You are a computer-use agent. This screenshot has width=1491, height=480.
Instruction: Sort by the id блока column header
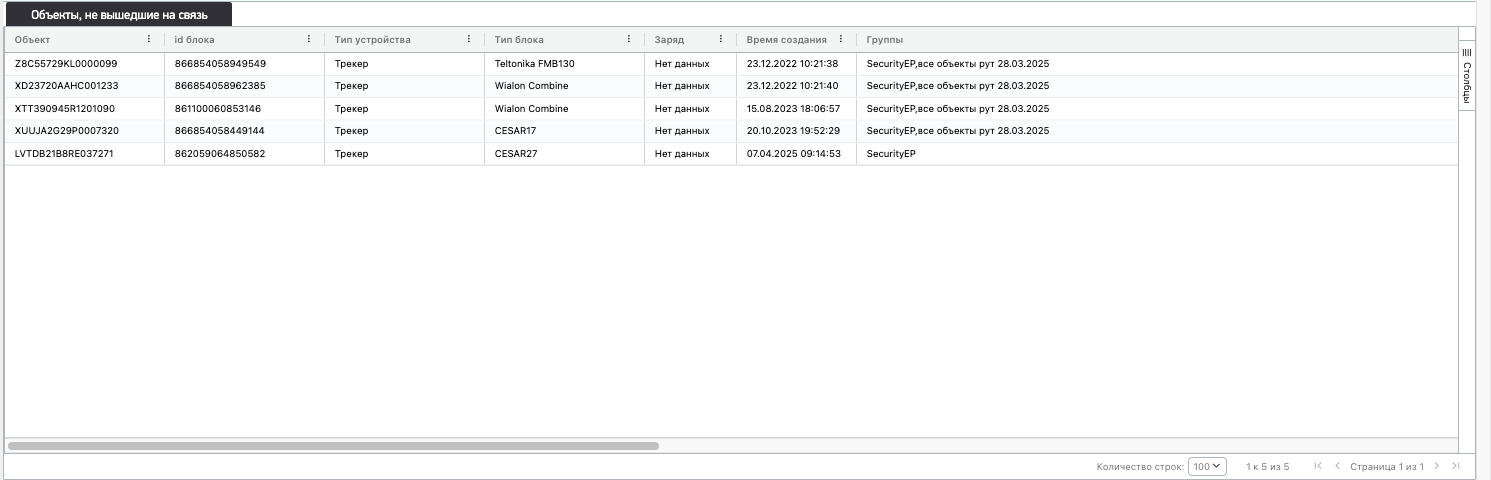[194, 40]
